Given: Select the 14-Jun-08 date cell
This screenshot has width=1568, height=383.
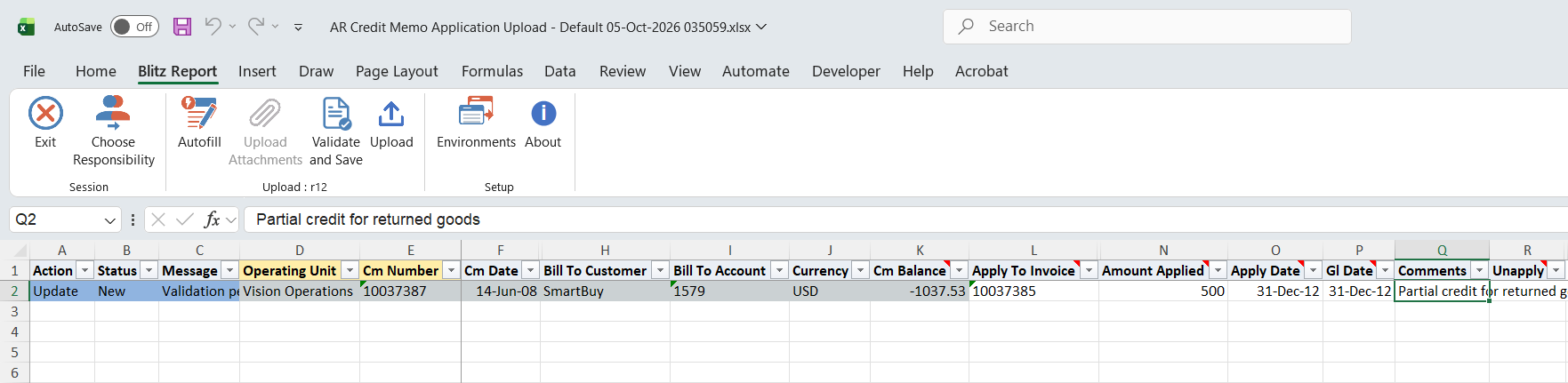Looking at the screenshot, I should (501, 291).
